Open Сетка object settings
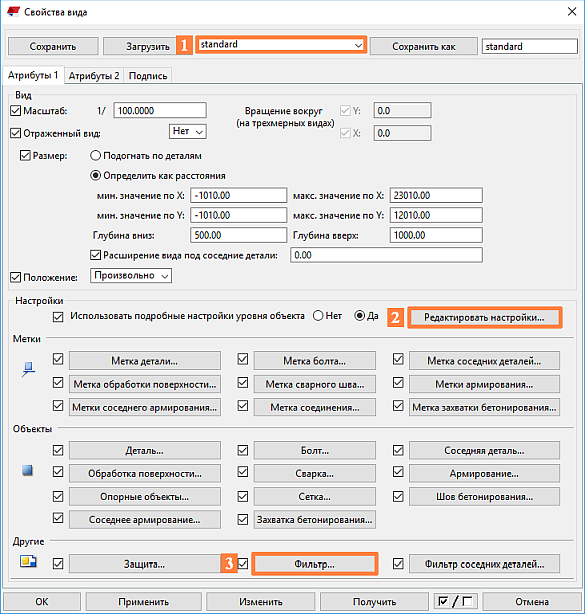585x614 pixels. tap(315, 497)
